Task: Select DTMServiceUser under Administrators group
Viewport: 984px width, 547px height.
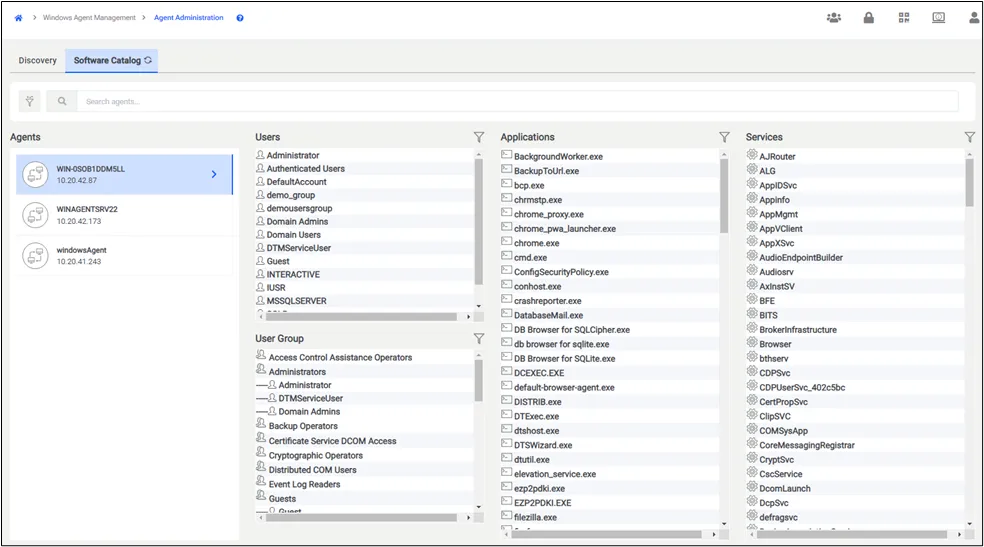Action: 311,398
